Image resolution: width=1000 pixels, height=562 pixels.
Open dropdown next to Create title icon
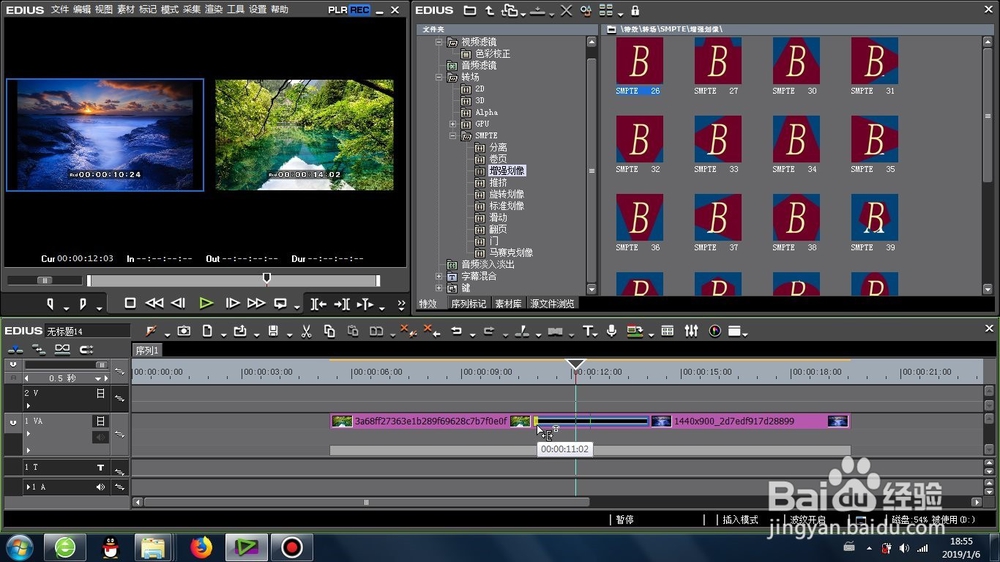(x=596, y=334)
